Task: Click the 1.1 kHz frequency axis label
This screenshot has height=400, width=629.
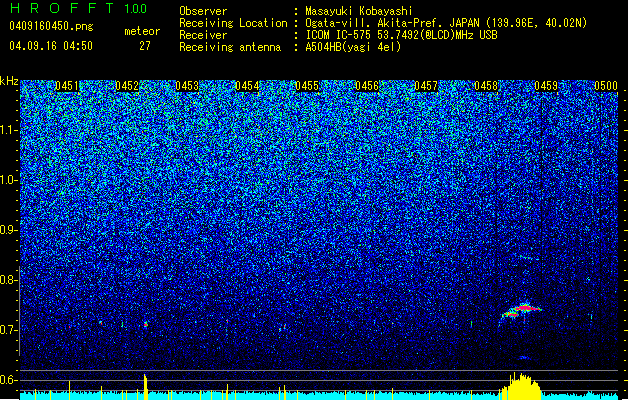Action: coord(8,130)
